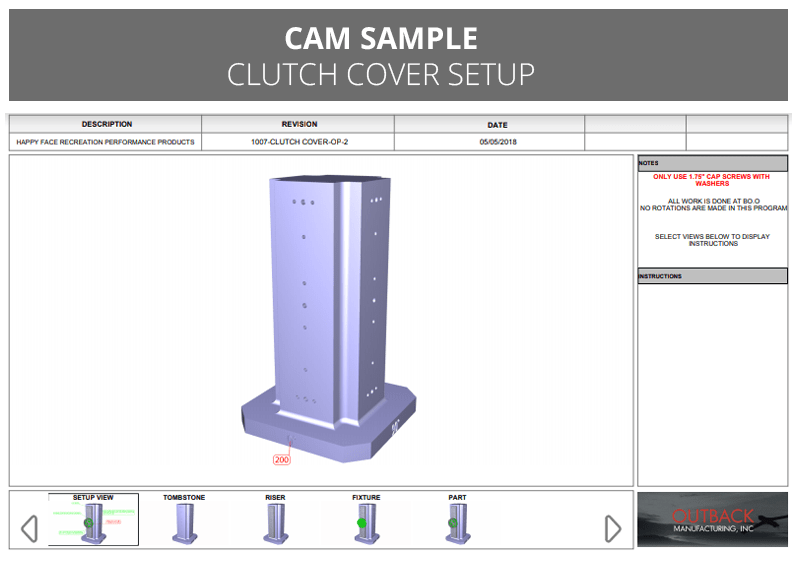The height and width of the screenshot is (566, 798).
Task: Click the 200 dimension callout label
Action: coord(282,459)
